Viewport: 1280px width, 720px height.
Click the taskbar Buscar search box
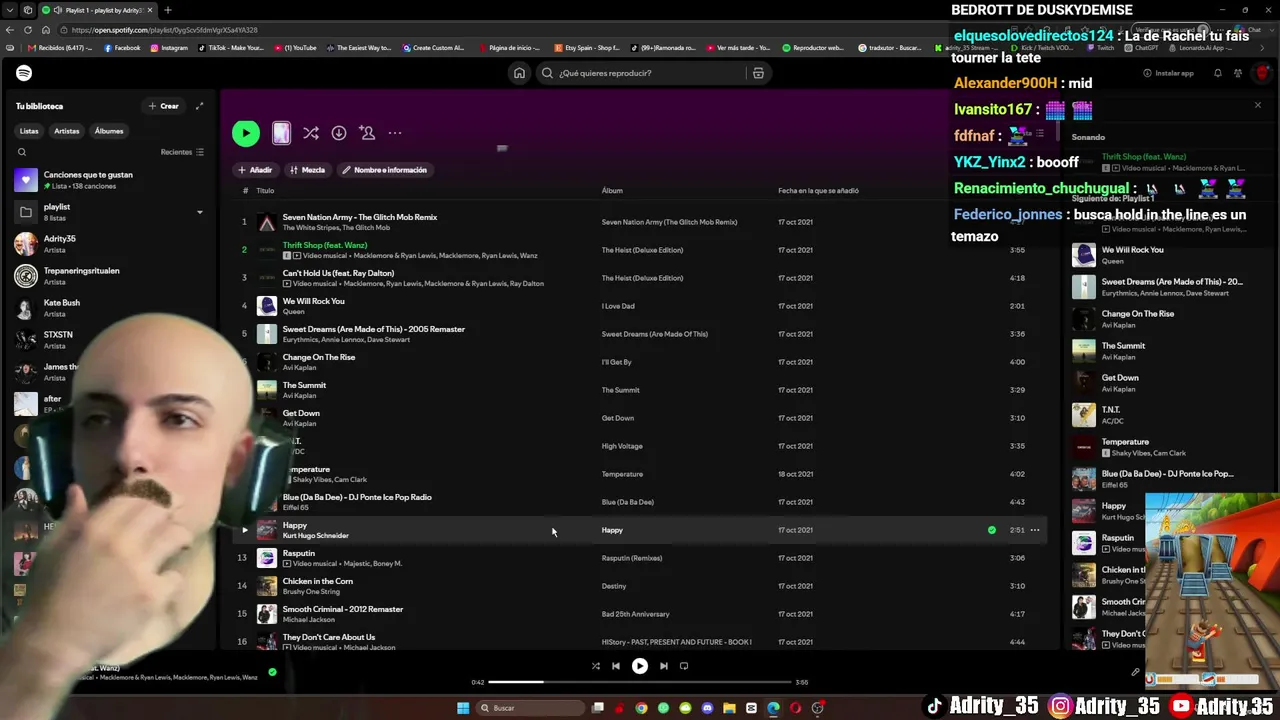[x=530, y=708]
